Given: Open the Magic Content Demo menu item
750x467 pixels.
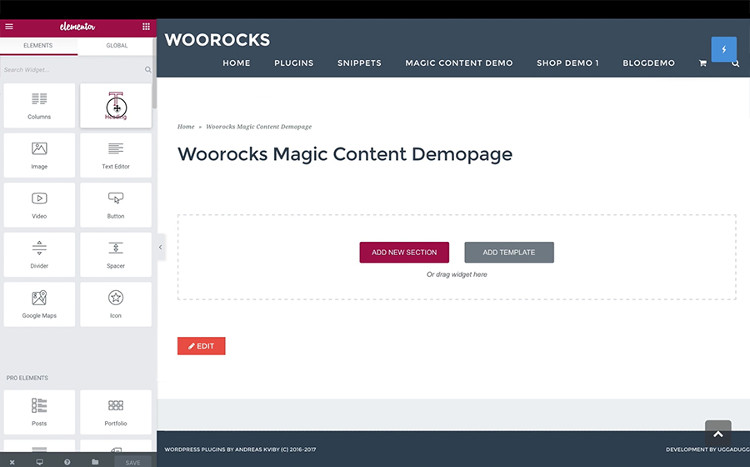Looking at the screenshot, I should pyautogui.click(x=459, y=63).
